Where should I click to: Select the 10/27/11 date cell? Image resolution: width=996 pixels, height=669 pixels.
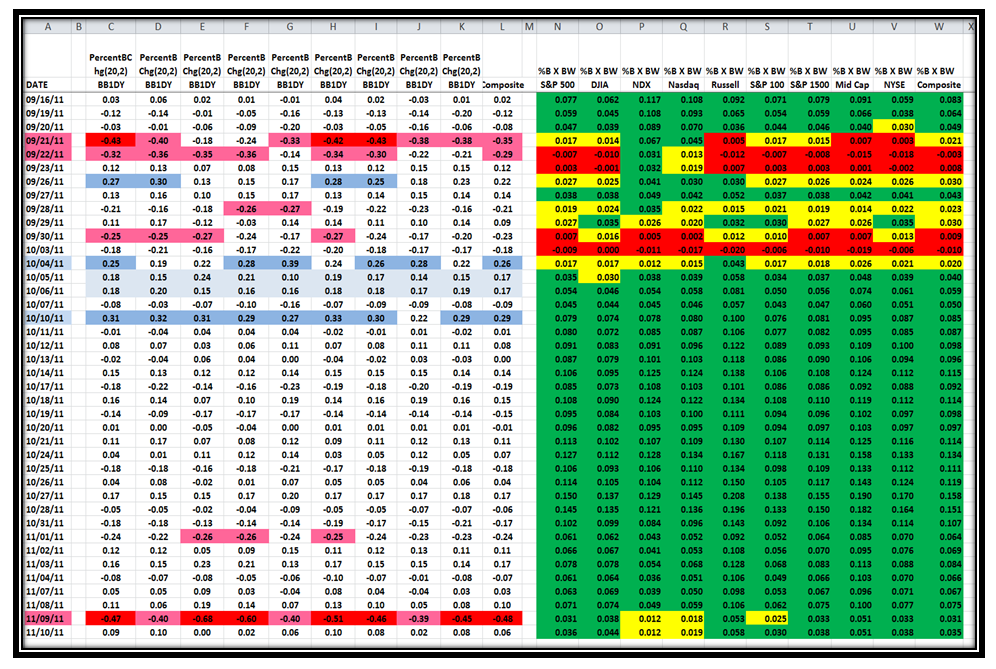(48, 496)
